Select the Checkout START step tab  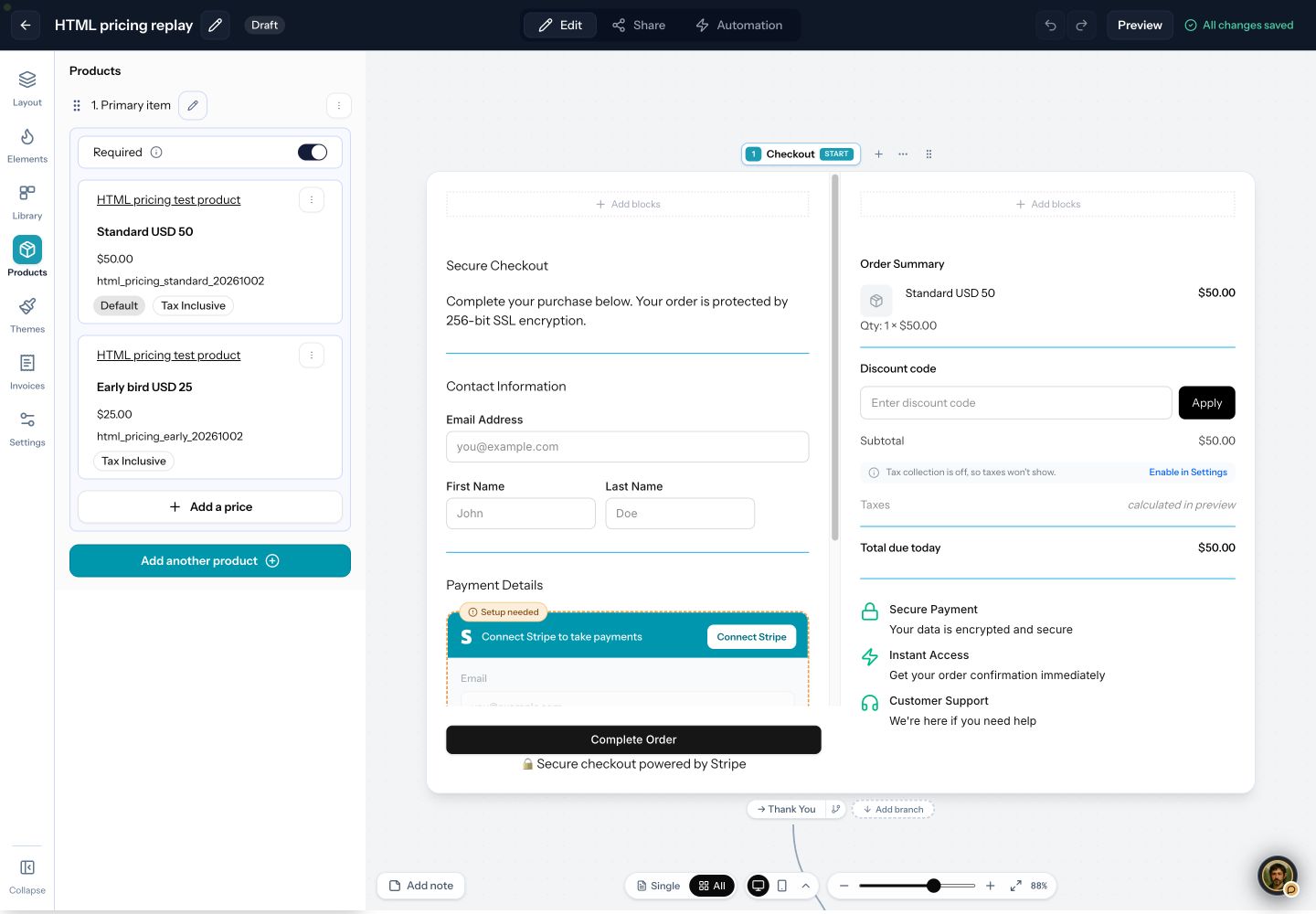[801, 154]
